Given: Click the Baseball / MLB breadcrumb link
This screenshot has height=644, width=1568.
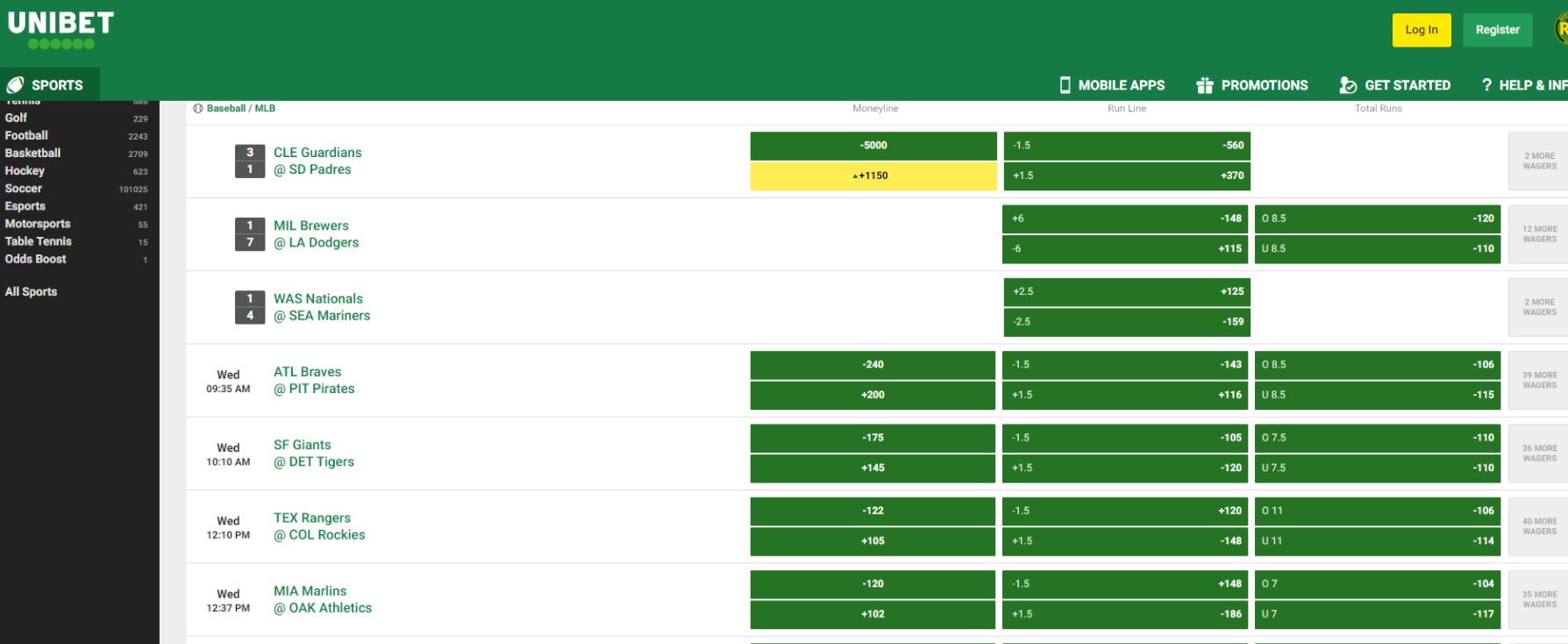Looking at the screenshot, I should (x=241, y=109).
